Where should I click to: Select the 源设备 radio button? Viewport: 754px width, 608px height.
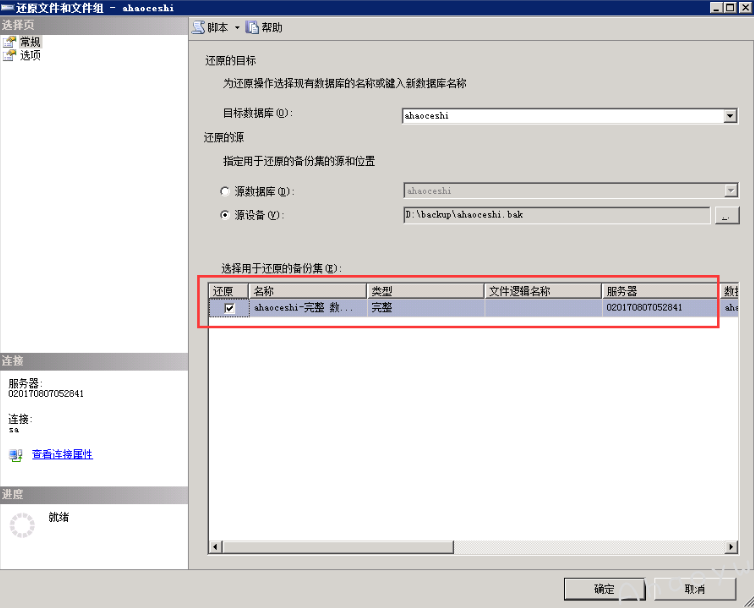tap(224, 215)
